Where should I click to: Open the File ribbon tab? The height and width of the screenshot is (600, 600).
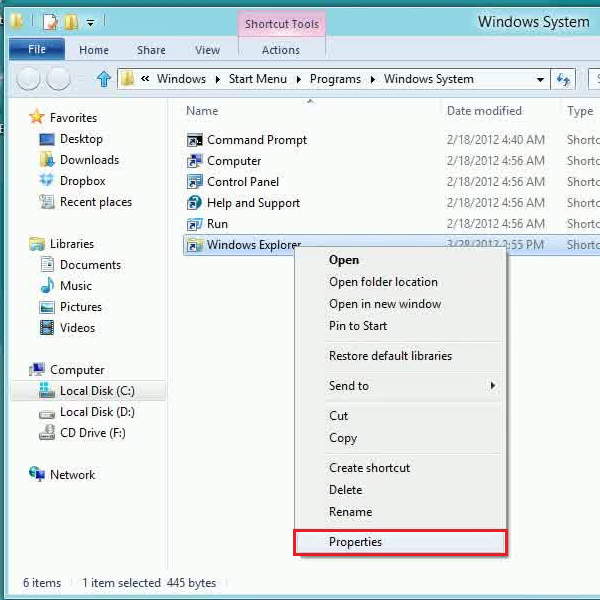click(x=37, y=49)
